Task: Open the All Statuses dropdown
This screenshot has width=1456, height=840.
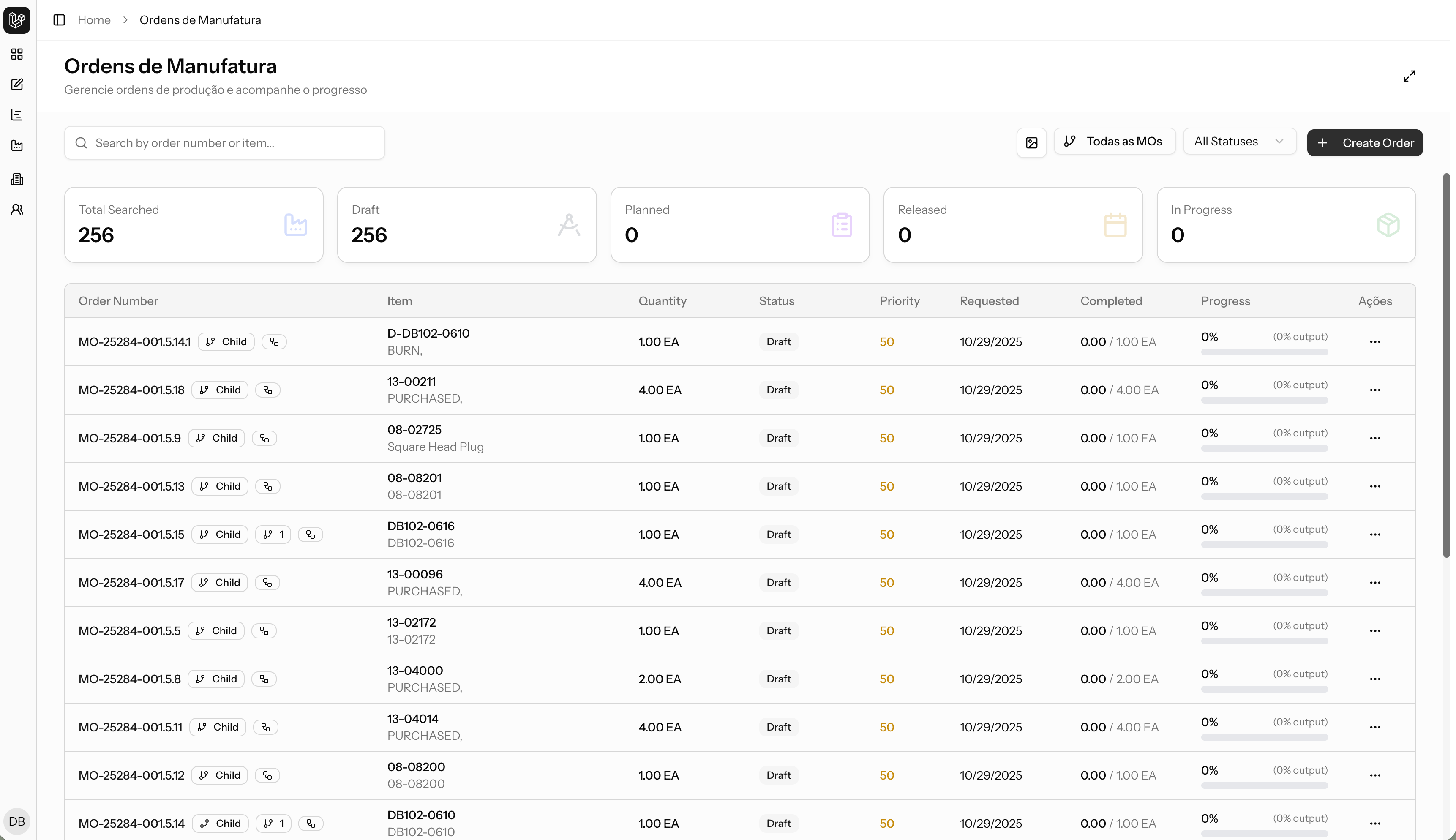Action: tap(1239, 142)
